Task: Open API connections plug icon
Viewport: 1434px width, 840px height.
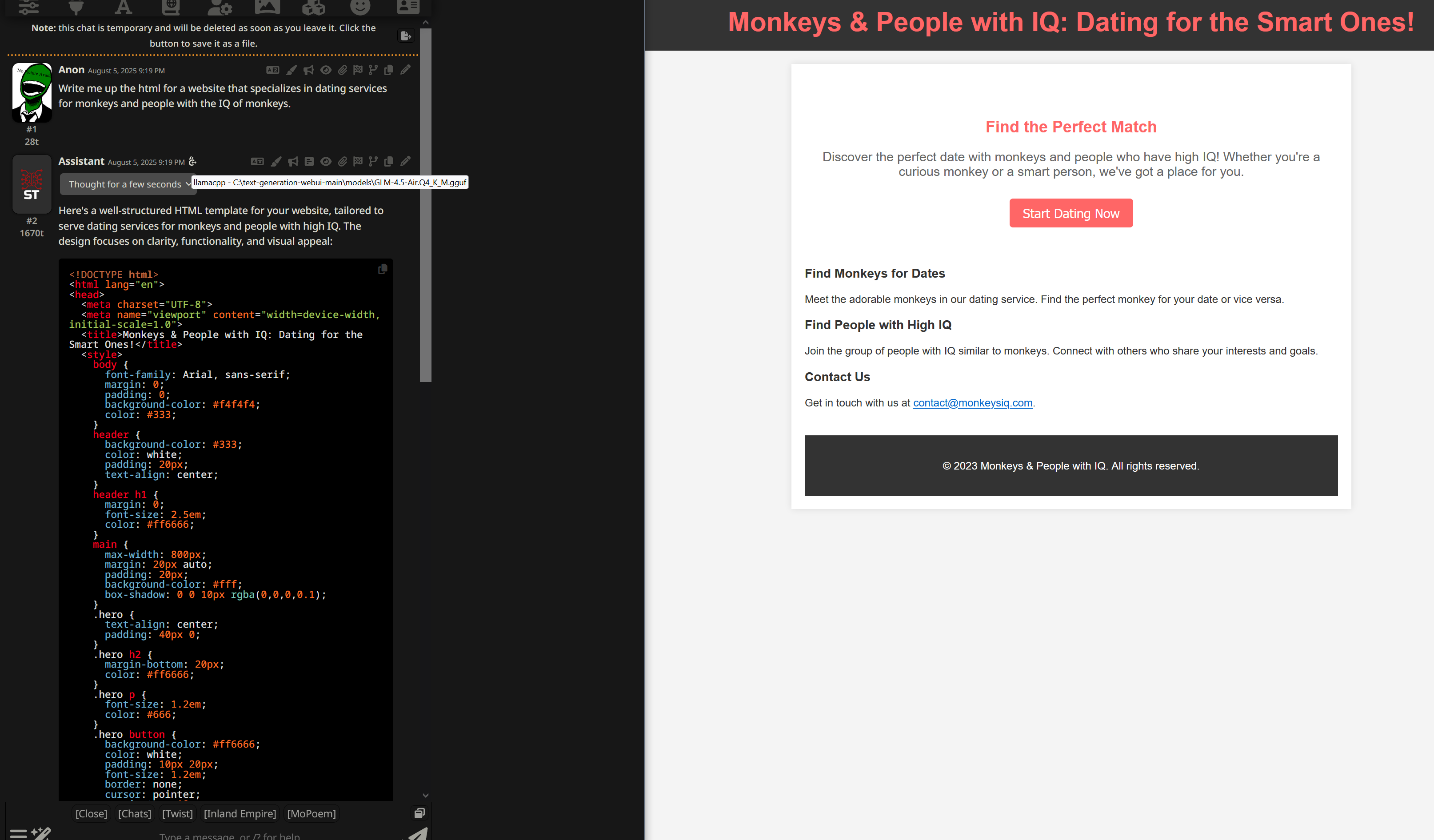Action: coord(76,7)
